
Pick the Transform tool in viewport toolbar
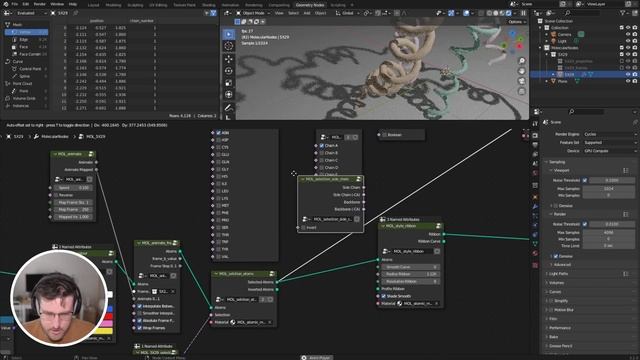coord(229,95)
